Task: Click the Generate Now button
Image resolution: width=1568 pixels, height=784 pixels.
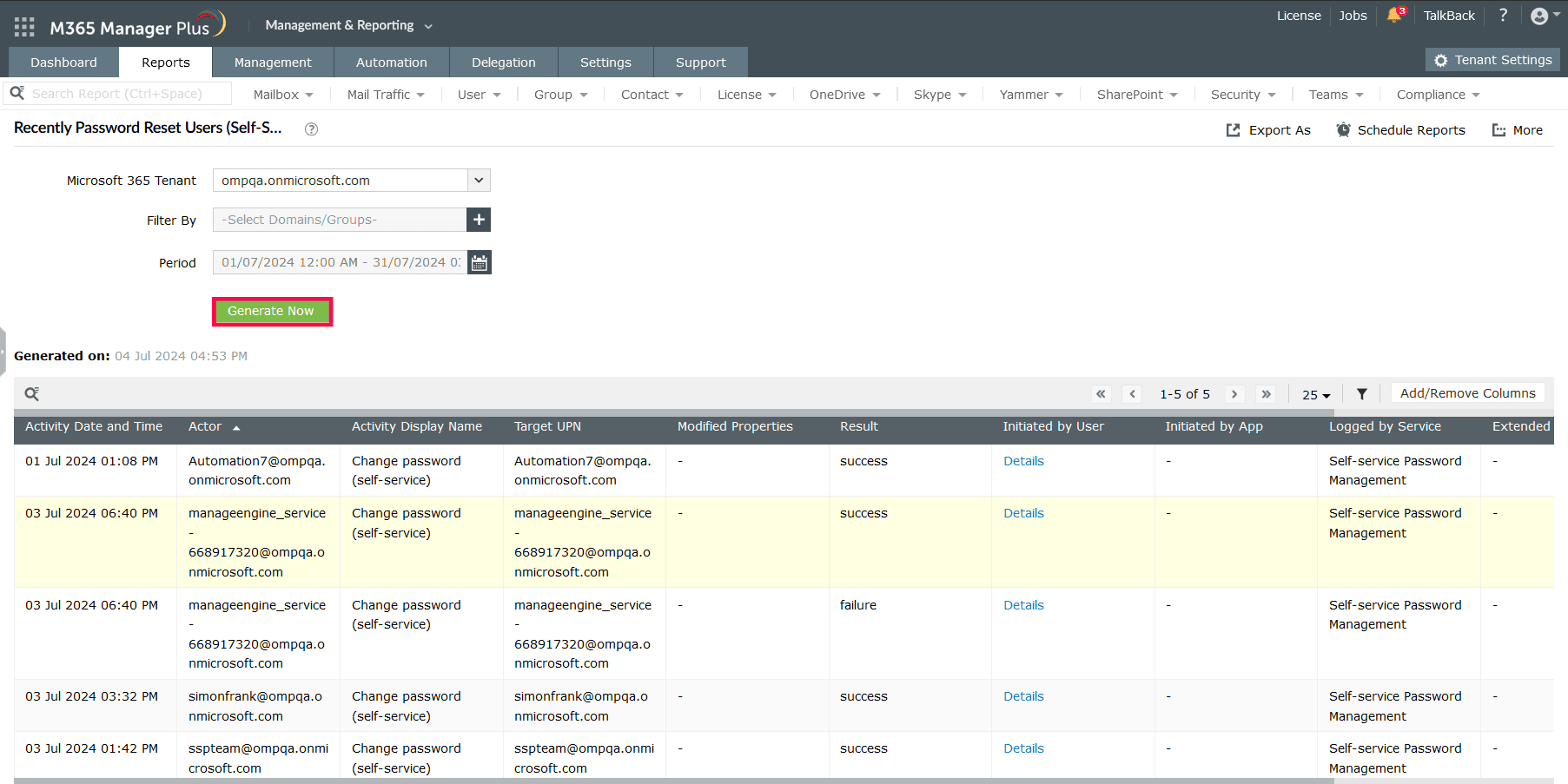Action: pyautogui.click(x=271, y=311)
